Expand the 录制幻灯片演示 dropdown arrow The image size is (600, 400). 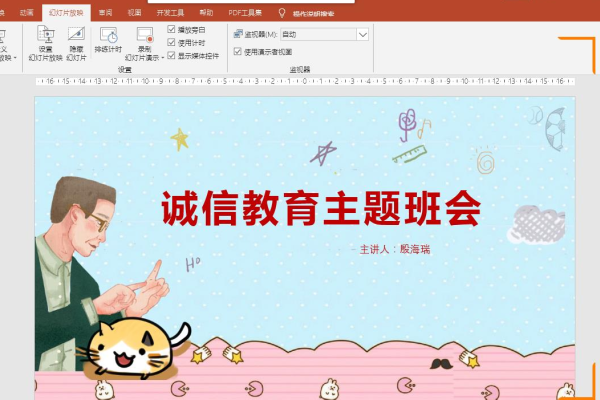coord(162,58)
